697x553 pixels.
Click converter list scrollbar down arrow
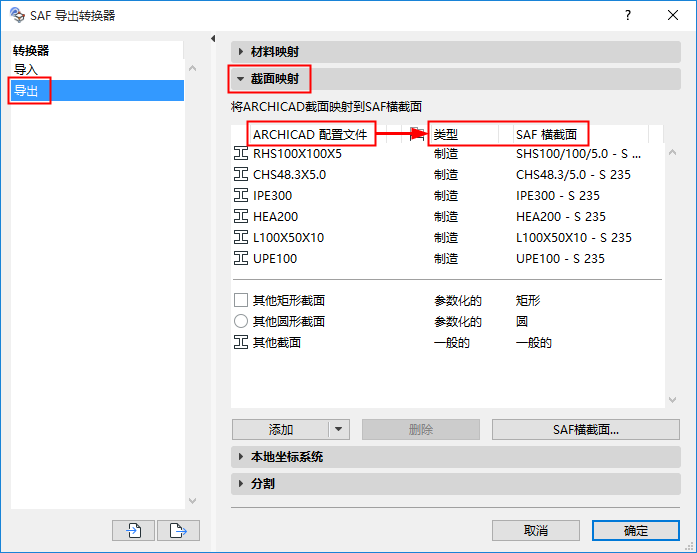click(192, 501)
